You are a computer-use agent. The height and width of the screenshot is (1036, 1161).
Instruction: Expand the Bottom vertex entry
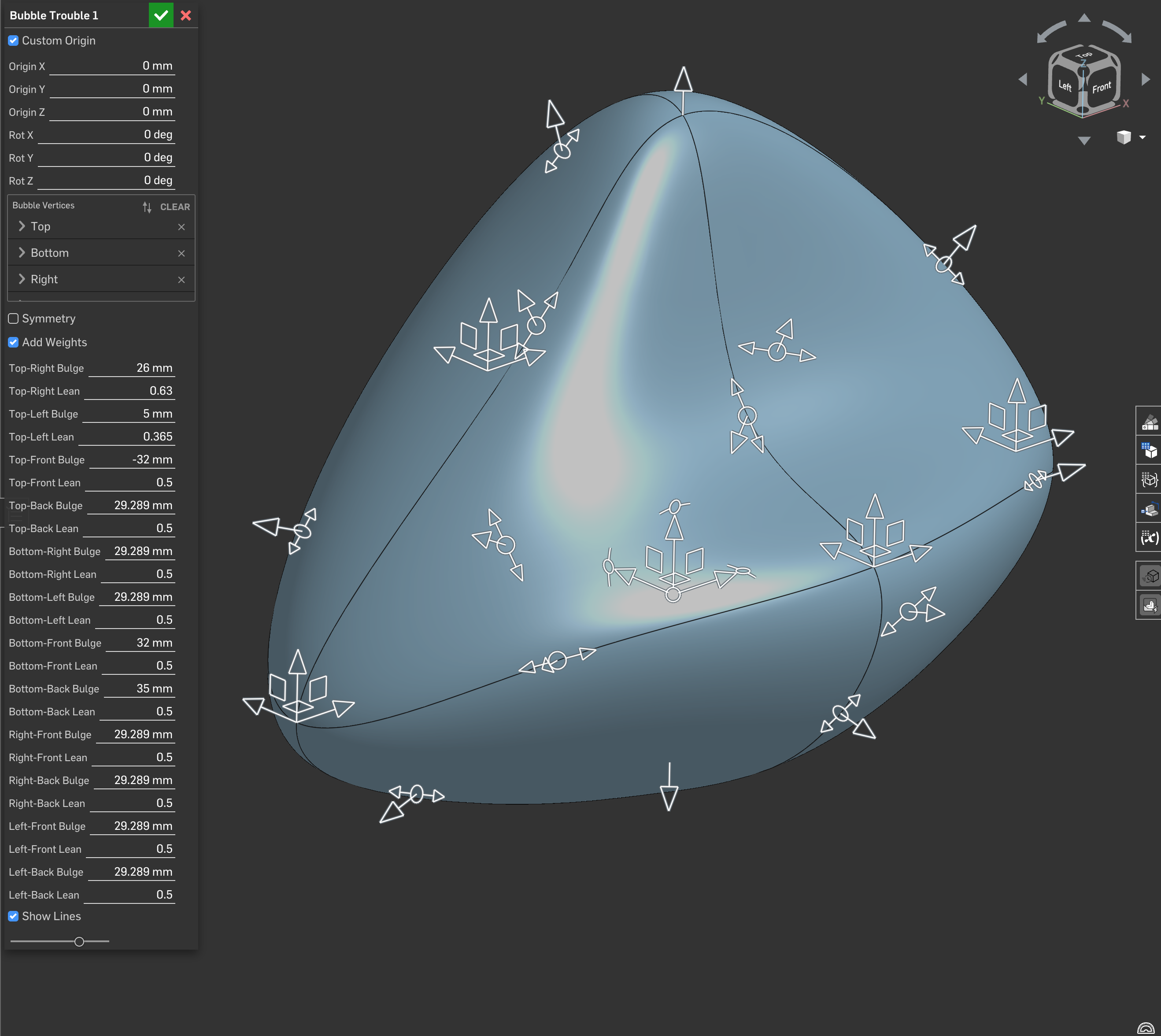[22, 253]
